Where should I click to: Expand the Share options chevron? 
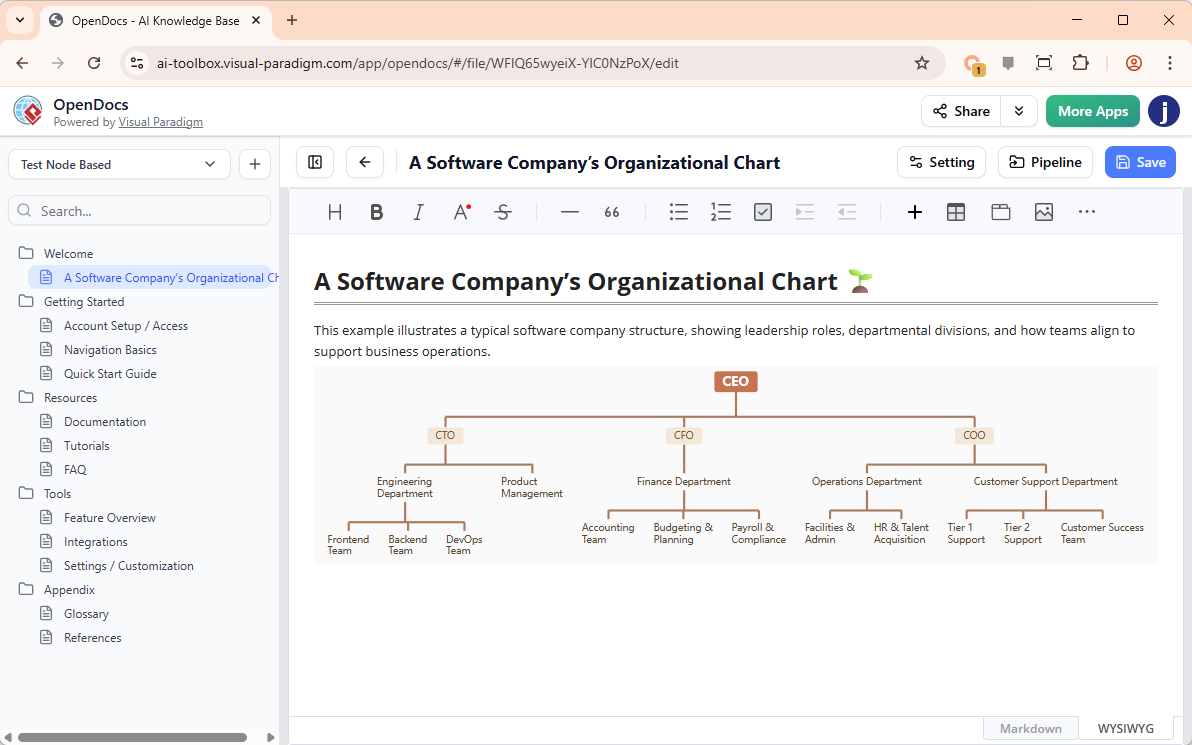(x=1019, y=111)
